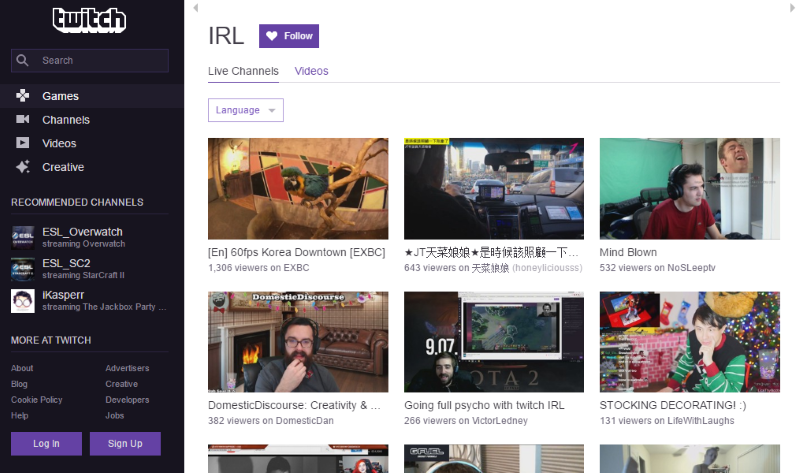
Task: Click 'streaming Overwatch' text under ESL_Overwatch
Action: (84, 244)
